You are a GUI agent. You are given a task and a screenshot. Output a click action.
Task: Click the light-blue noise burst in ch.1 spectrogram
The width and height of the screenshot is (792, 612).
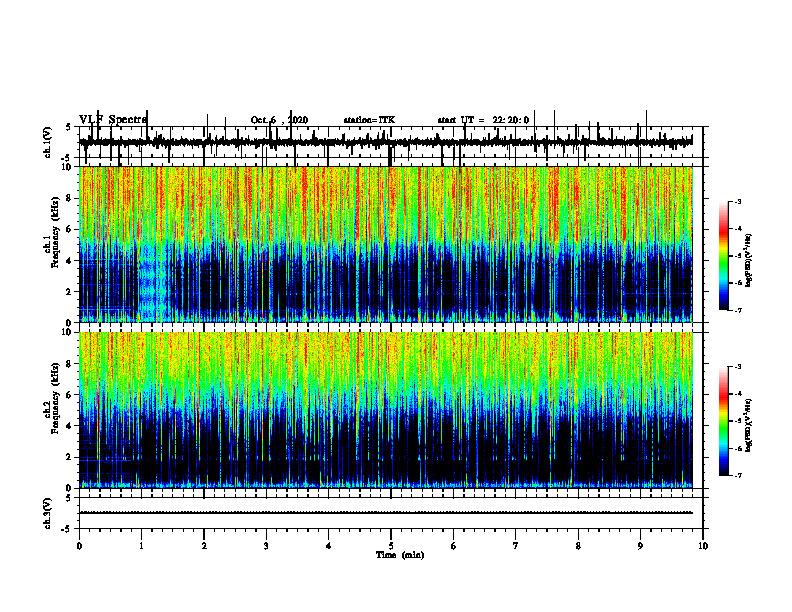tap(152, 283)
